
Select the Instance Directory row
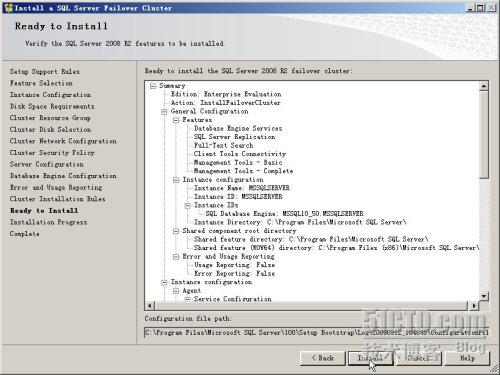point(300,222)
